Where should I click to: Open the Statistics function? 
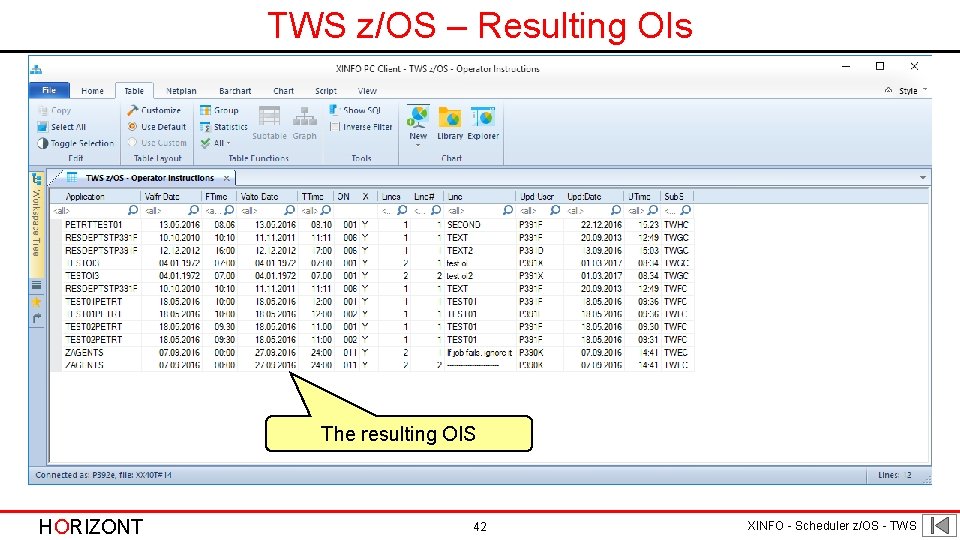(x=224, y=127)
